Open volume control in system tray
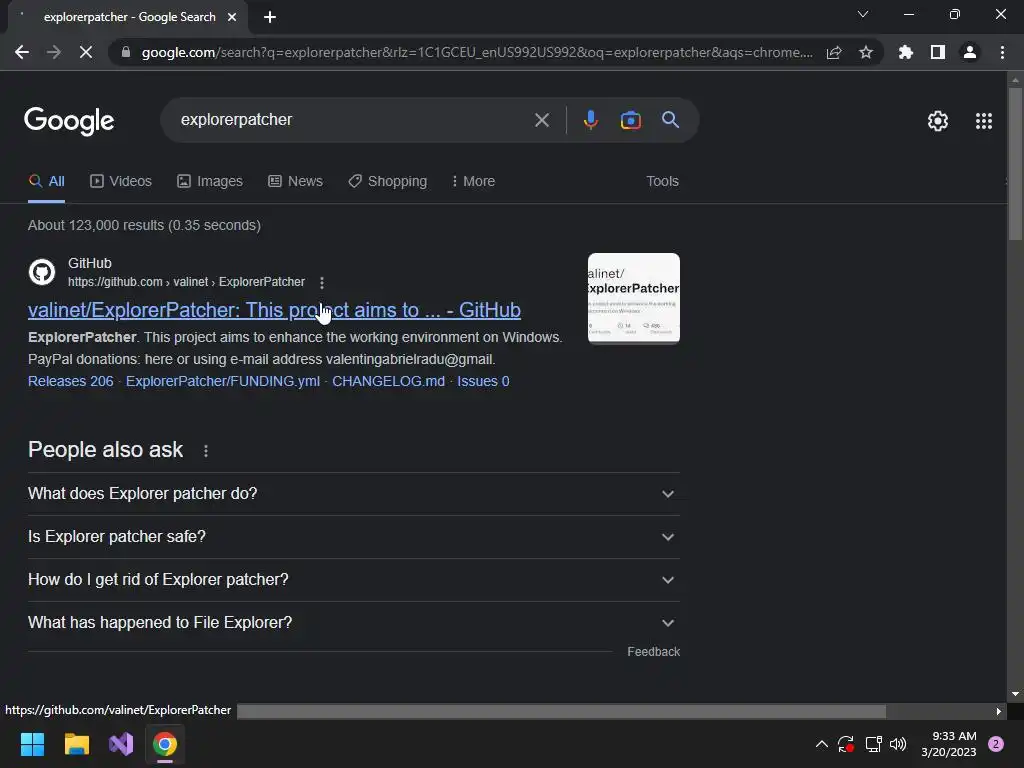The image size is (1024, 768). (898, 744)
